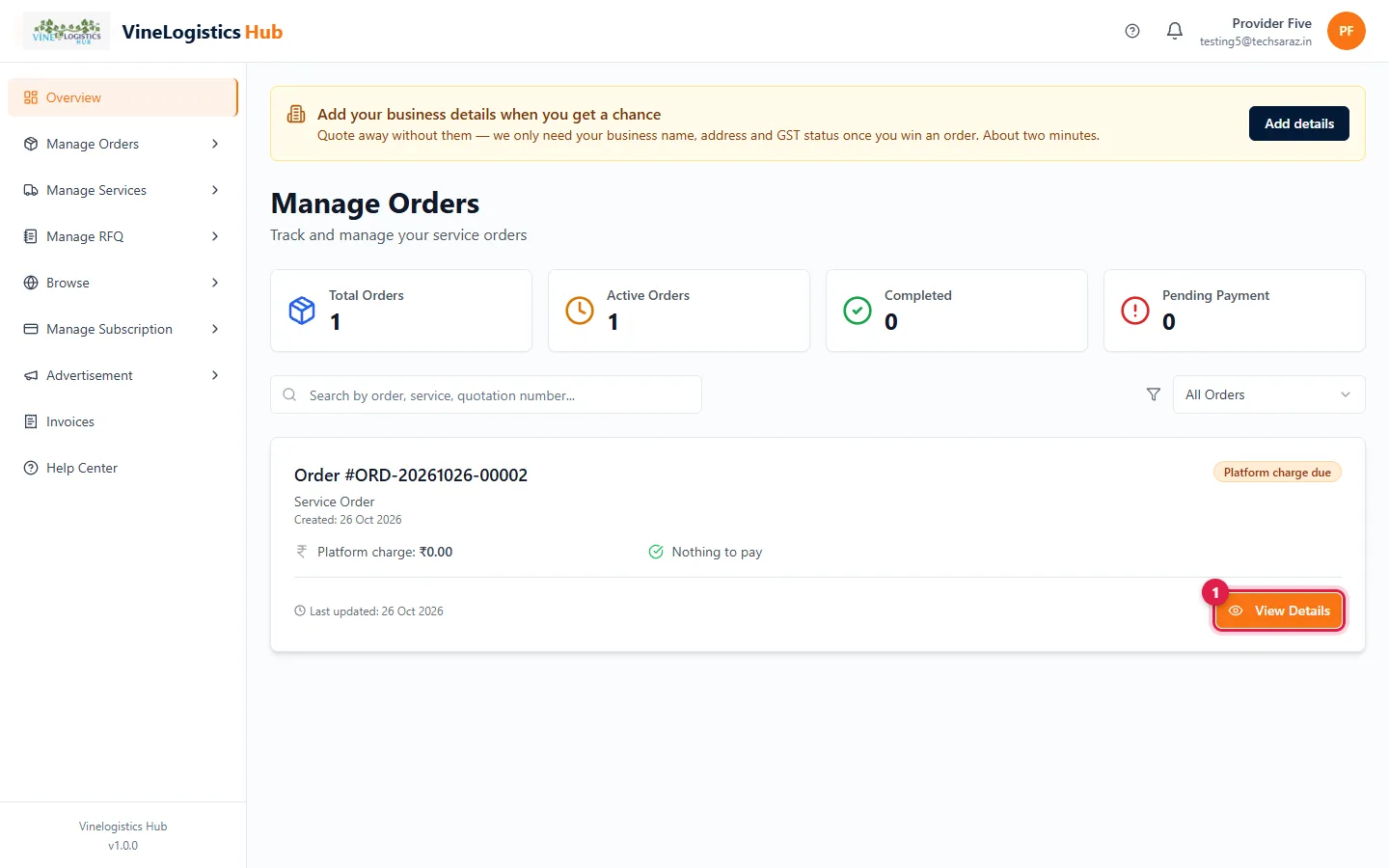Expand the Manage Services sidebar chevron
The height and width of the screenshot is (868, 1389).
click(x=215, y=190)
